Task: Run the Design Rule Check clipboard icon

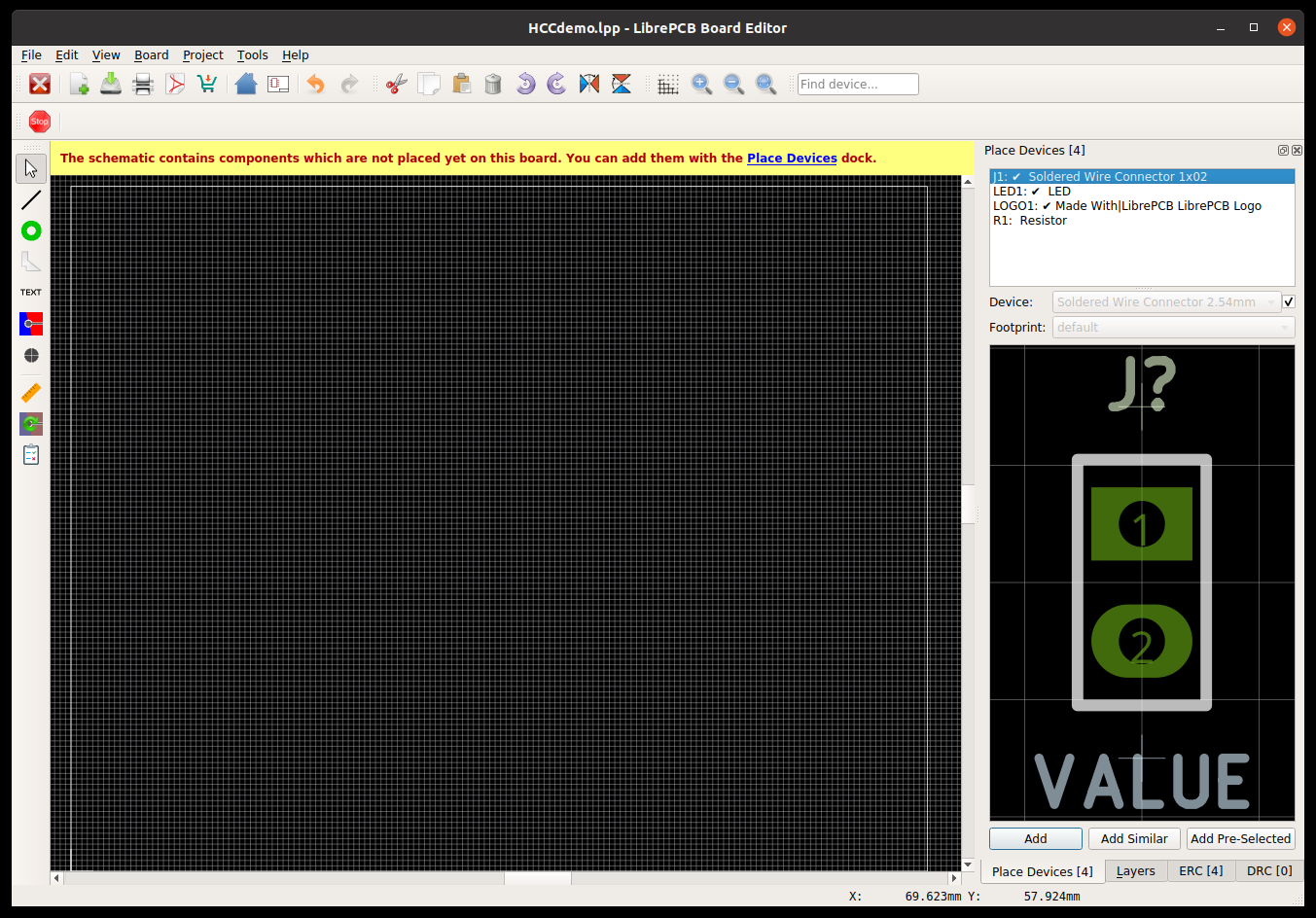Action: tap(31, 455)
